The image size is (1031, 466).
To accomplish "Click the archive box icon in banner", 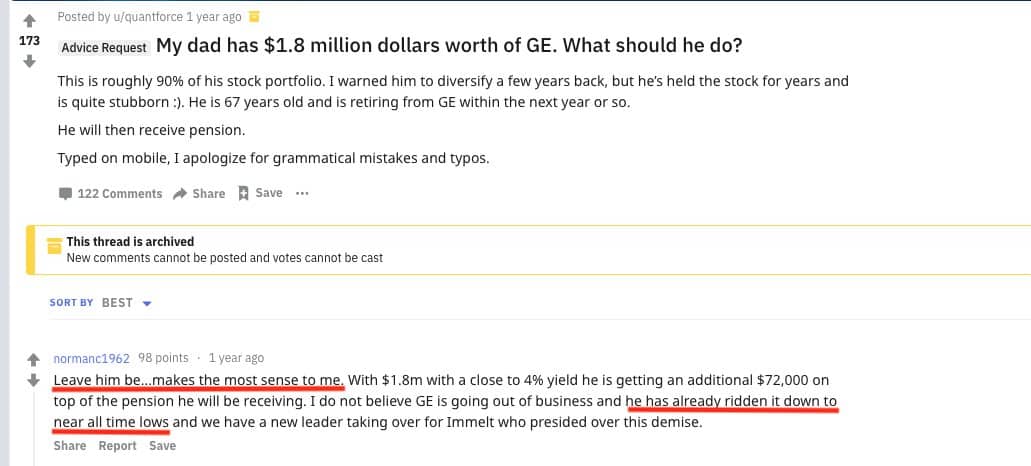I will 55,246.
